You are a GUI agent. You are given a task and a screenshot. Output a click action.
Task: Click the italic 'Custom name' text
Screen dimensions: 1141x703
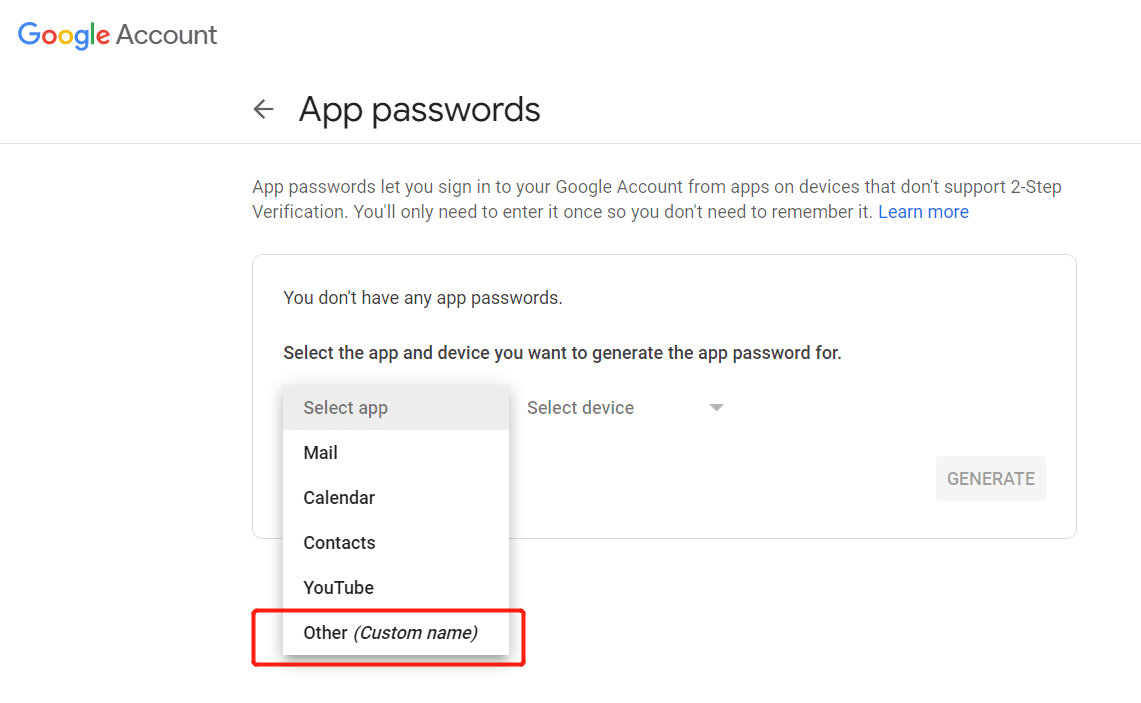pos(416,633)
